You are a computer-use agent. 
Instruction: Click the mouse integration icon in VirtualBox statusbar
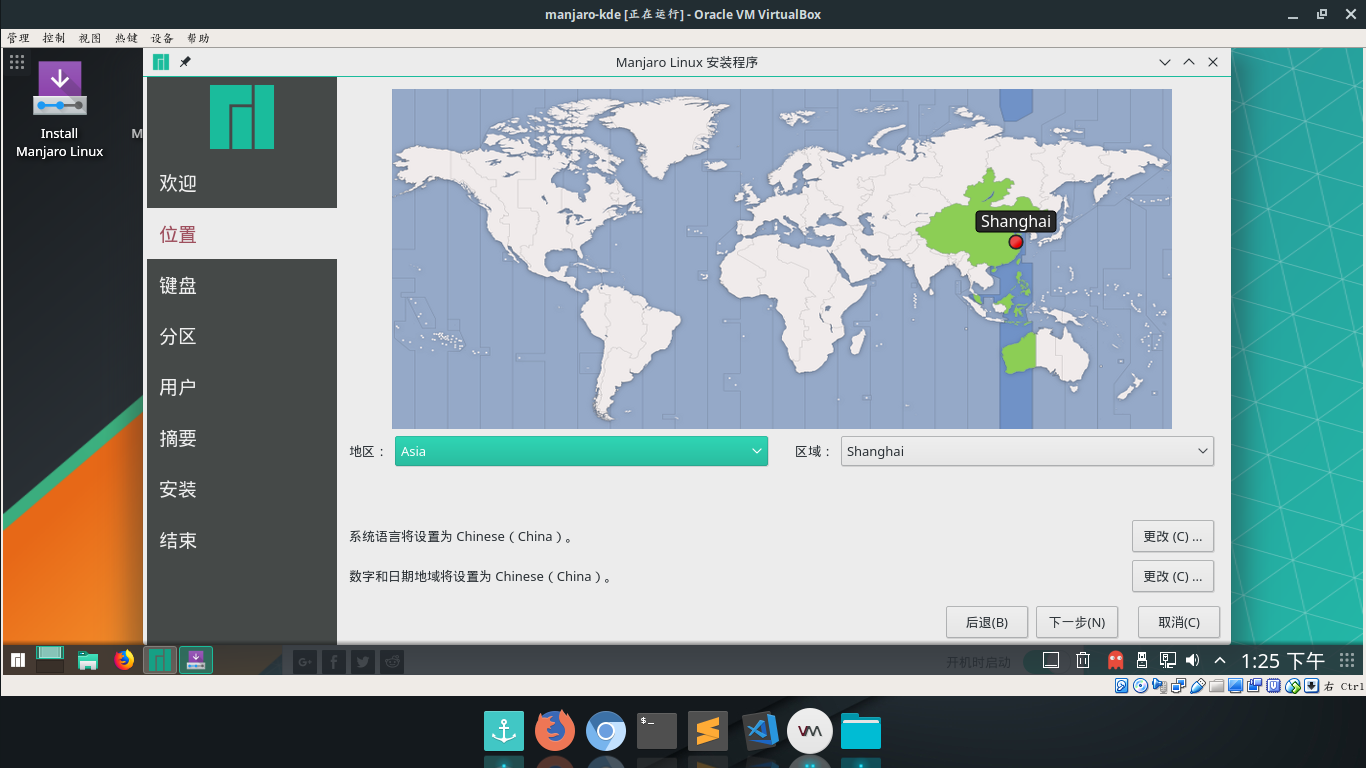click(1293, 686)
